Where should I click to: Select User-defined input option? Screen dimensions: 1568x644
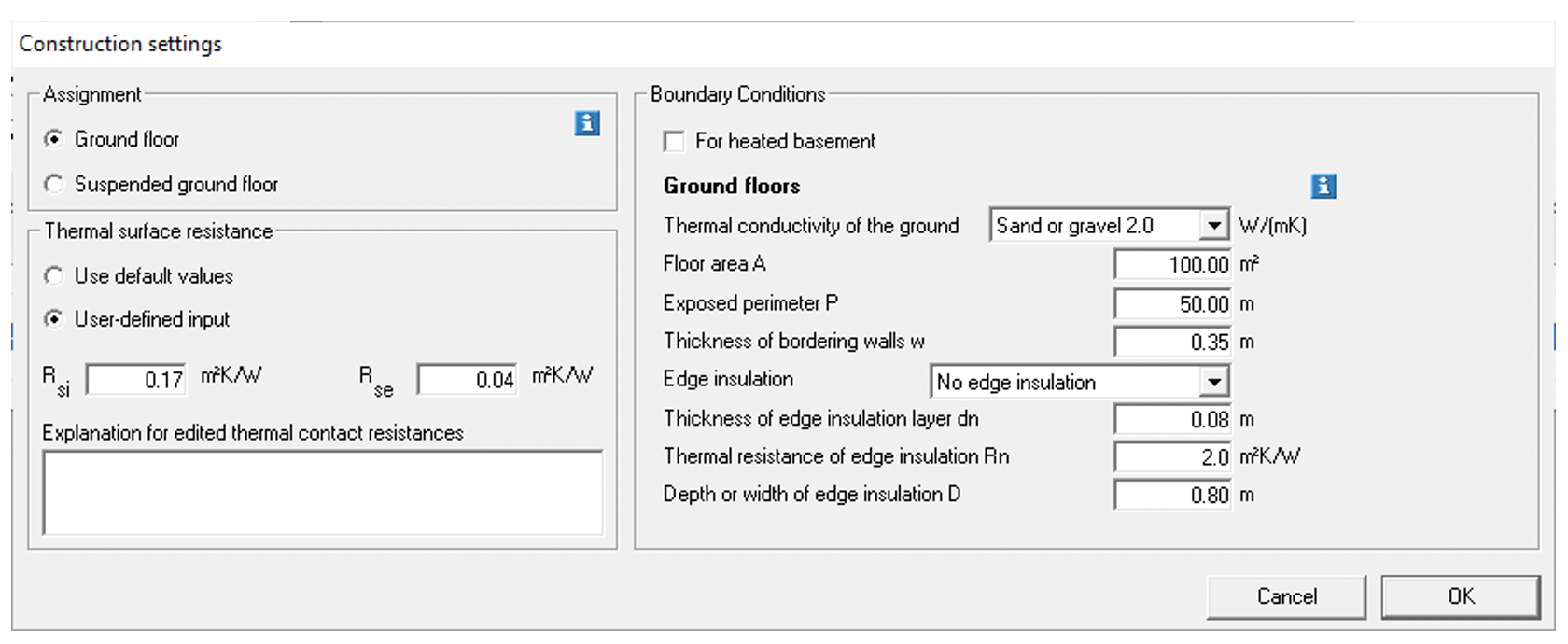pos(54,319)
